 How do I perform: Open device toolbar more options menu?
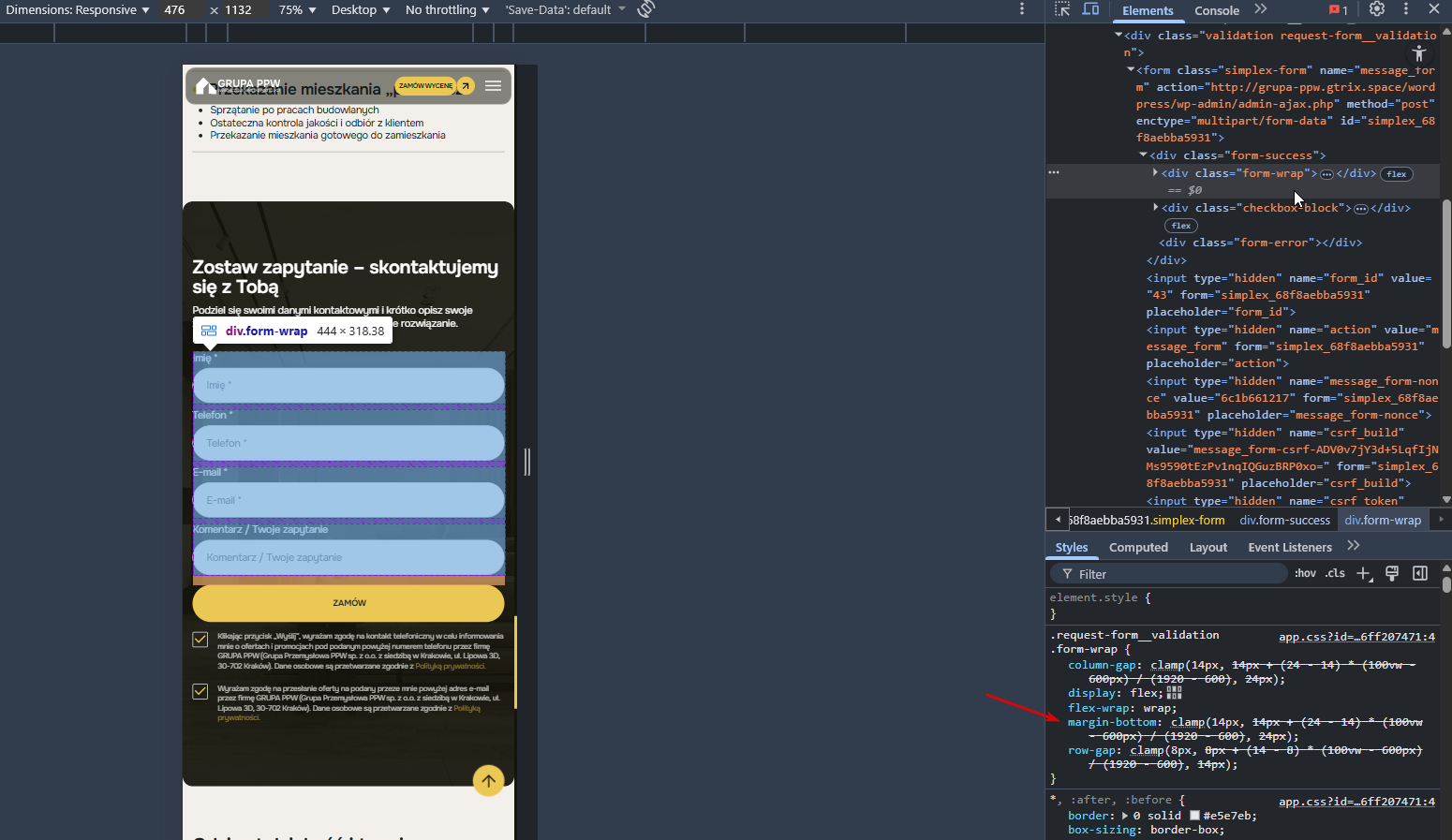coord(1022,9)
